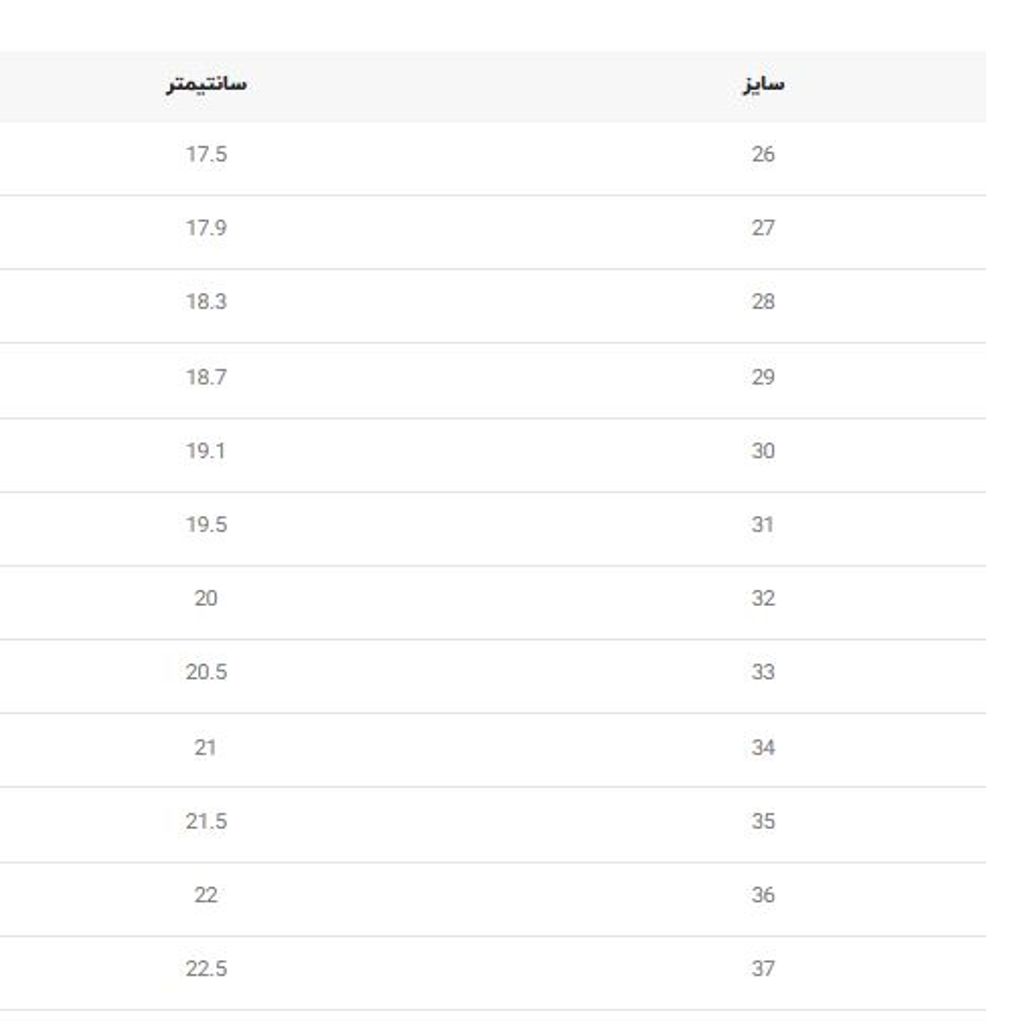Select size 26 cell
Screen dimensions: 1024x1024
click(763, 155)
